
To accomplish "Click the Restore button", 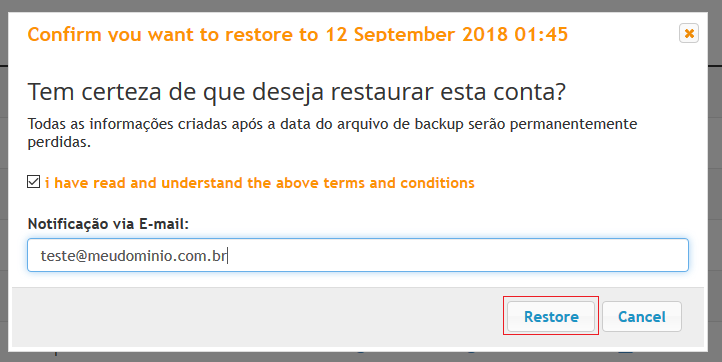I will pyautogui.click(x=551, y=316).
